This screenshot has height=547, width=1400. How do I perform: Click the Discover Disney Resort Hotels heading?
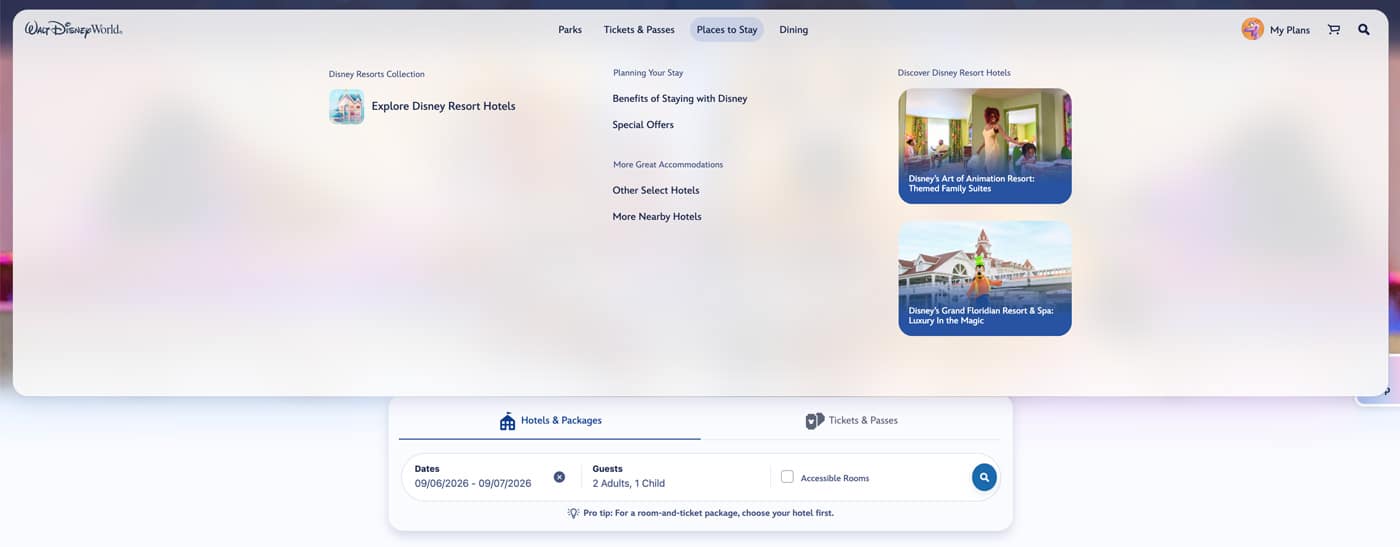pos(954,73)
